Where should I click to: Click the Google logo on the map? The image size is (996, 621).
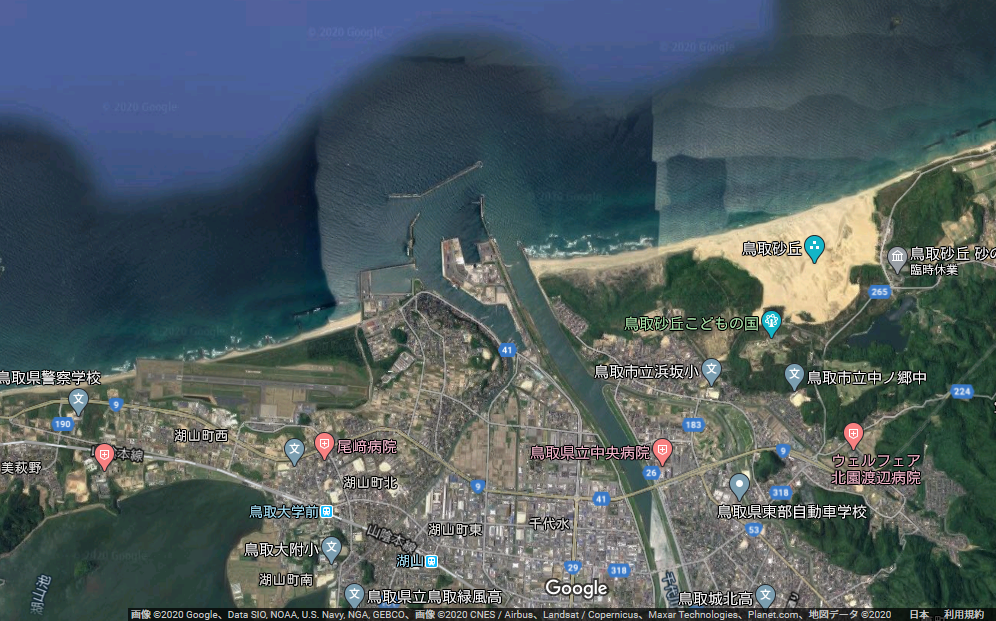576,588
